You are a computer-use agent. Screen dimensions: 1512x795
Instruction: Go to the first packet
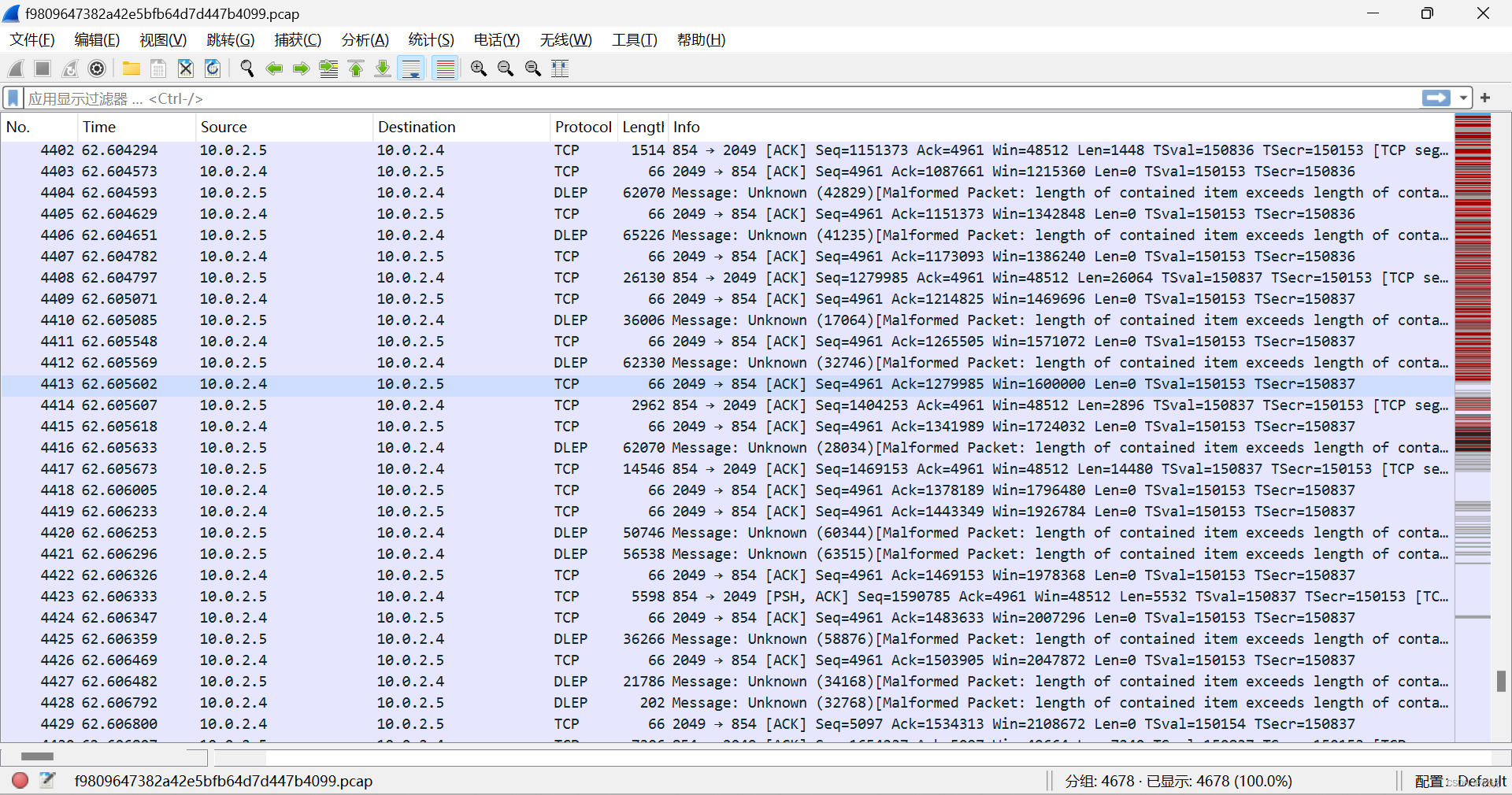pyautogui.click(x=355, y=68)
